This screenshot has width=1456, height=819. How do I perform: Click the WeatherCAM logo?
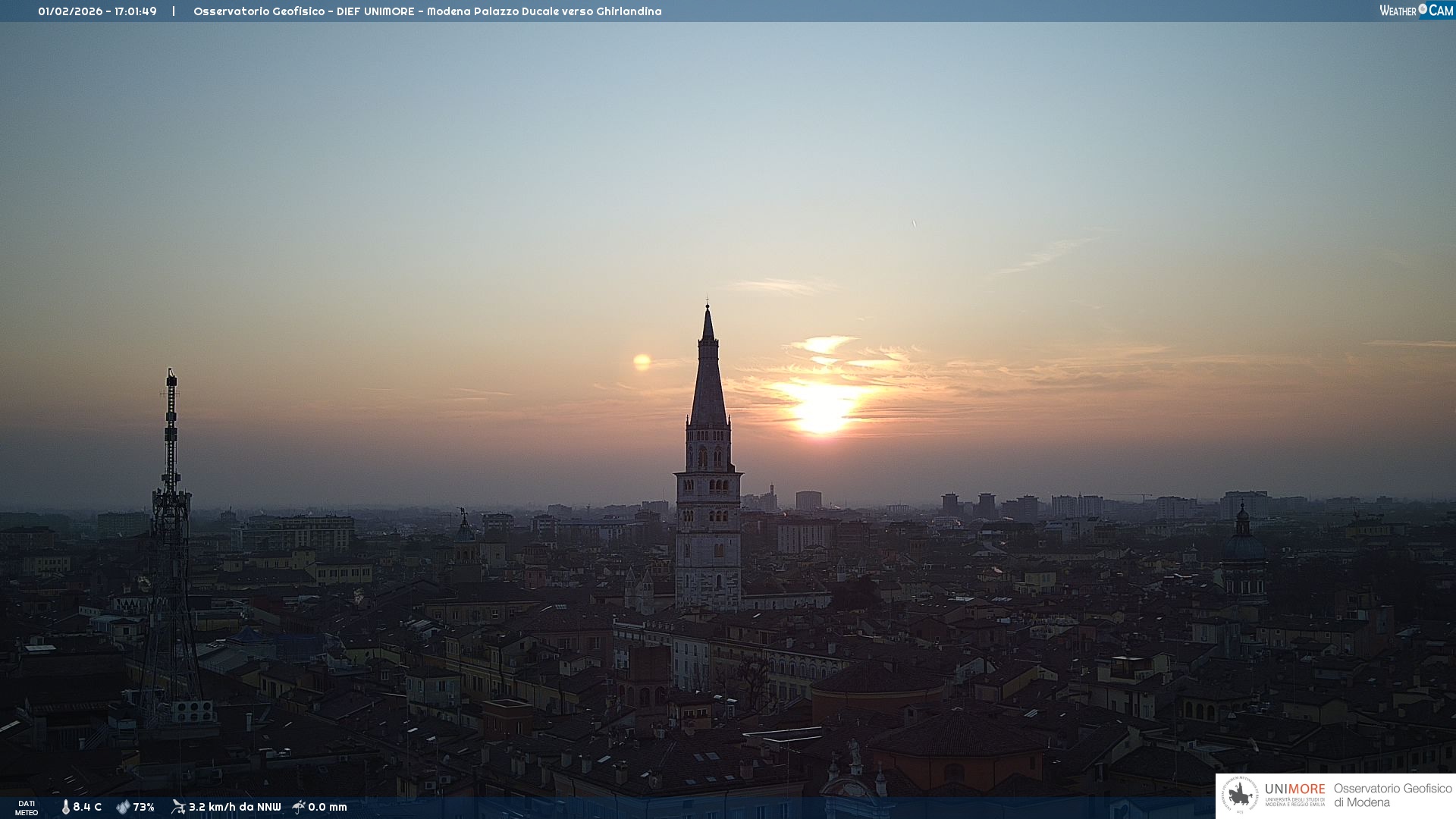pos(1416,11)
